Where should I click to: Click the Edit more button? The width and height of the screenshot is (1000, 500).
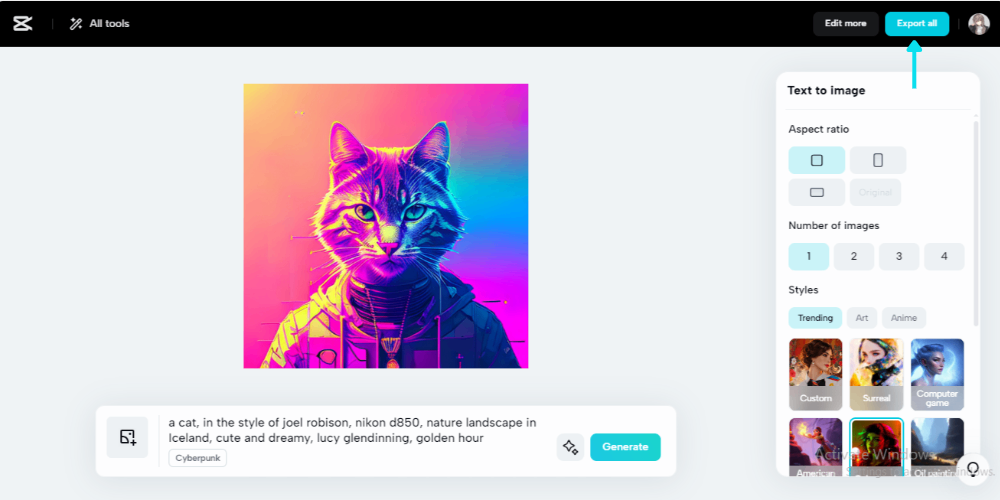(845, 24)
